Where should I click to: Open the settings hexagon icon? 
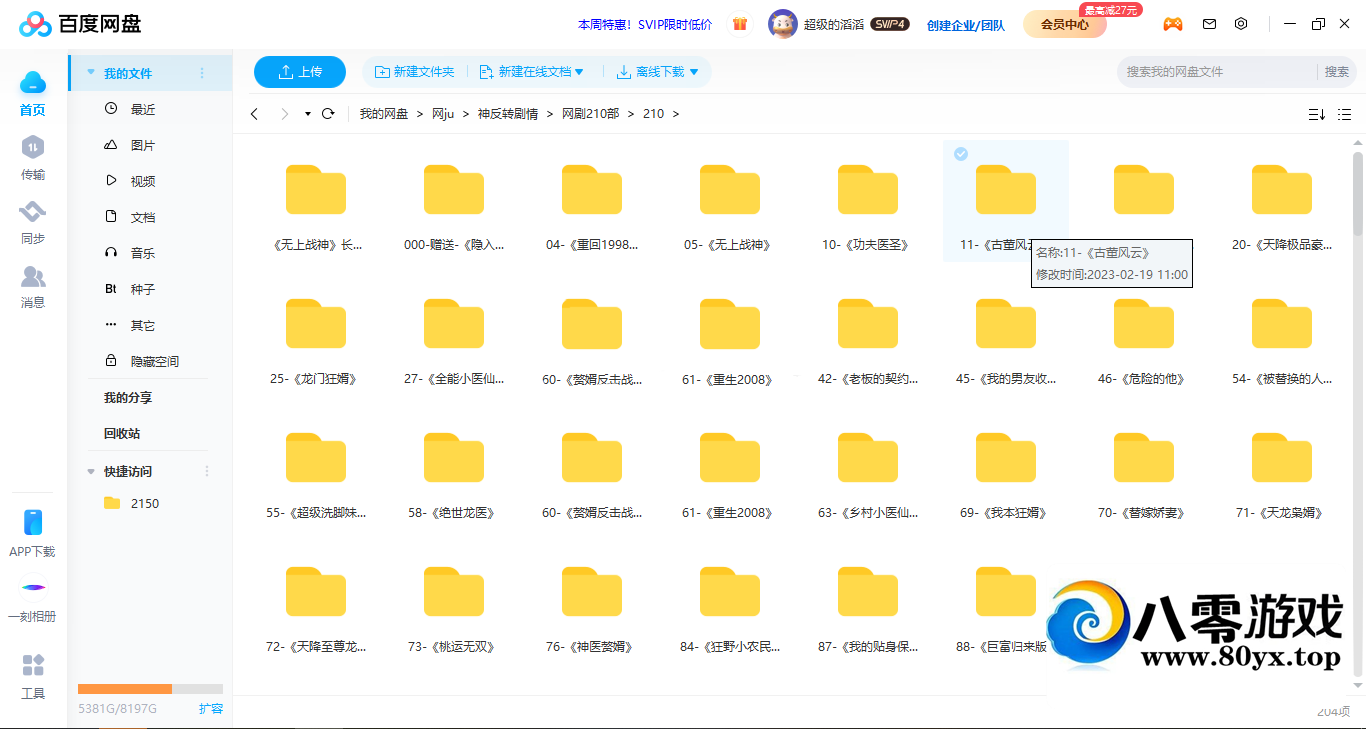[x=1241, y=24]
